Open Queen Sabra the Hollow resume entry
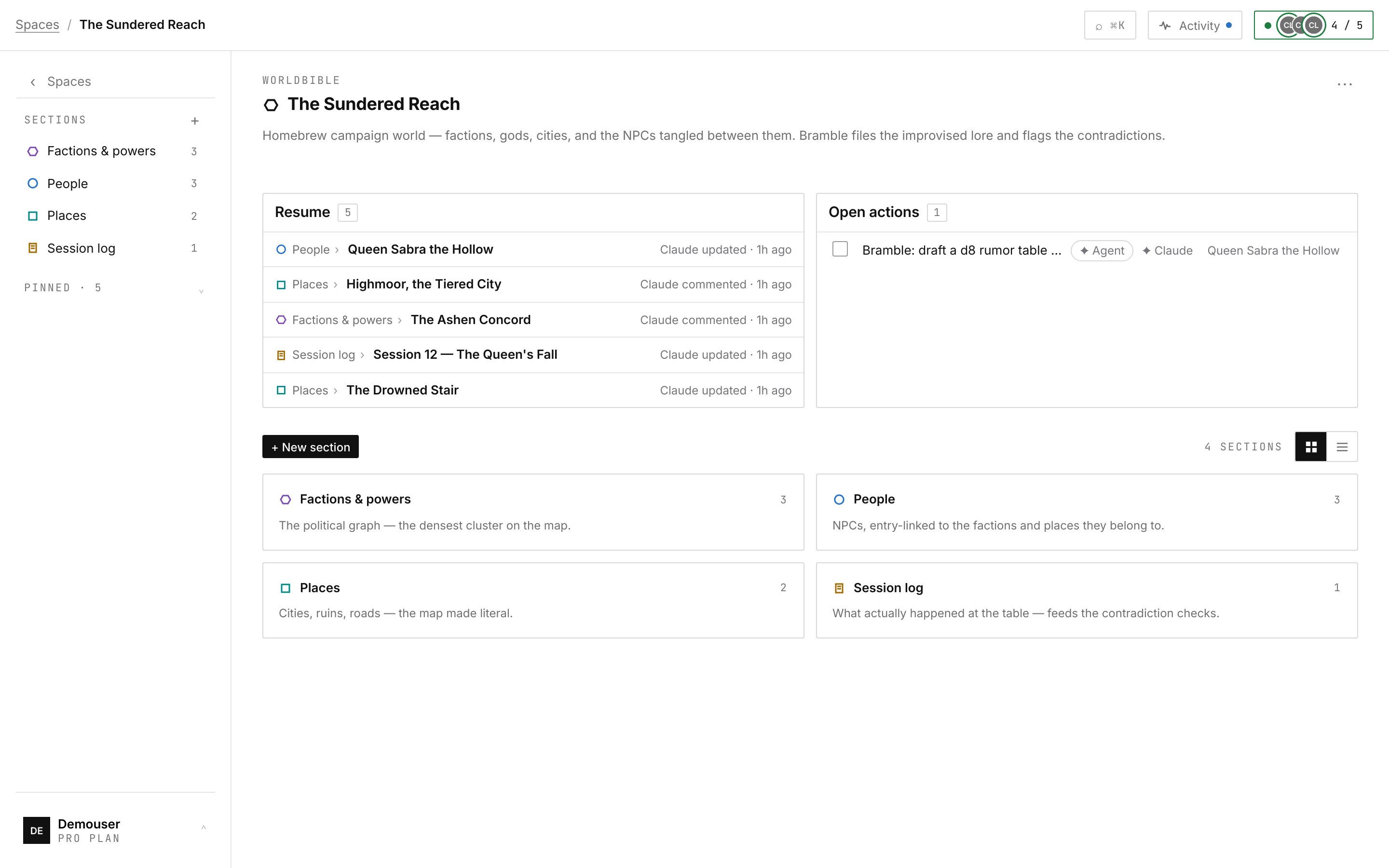 pos(532,249)
